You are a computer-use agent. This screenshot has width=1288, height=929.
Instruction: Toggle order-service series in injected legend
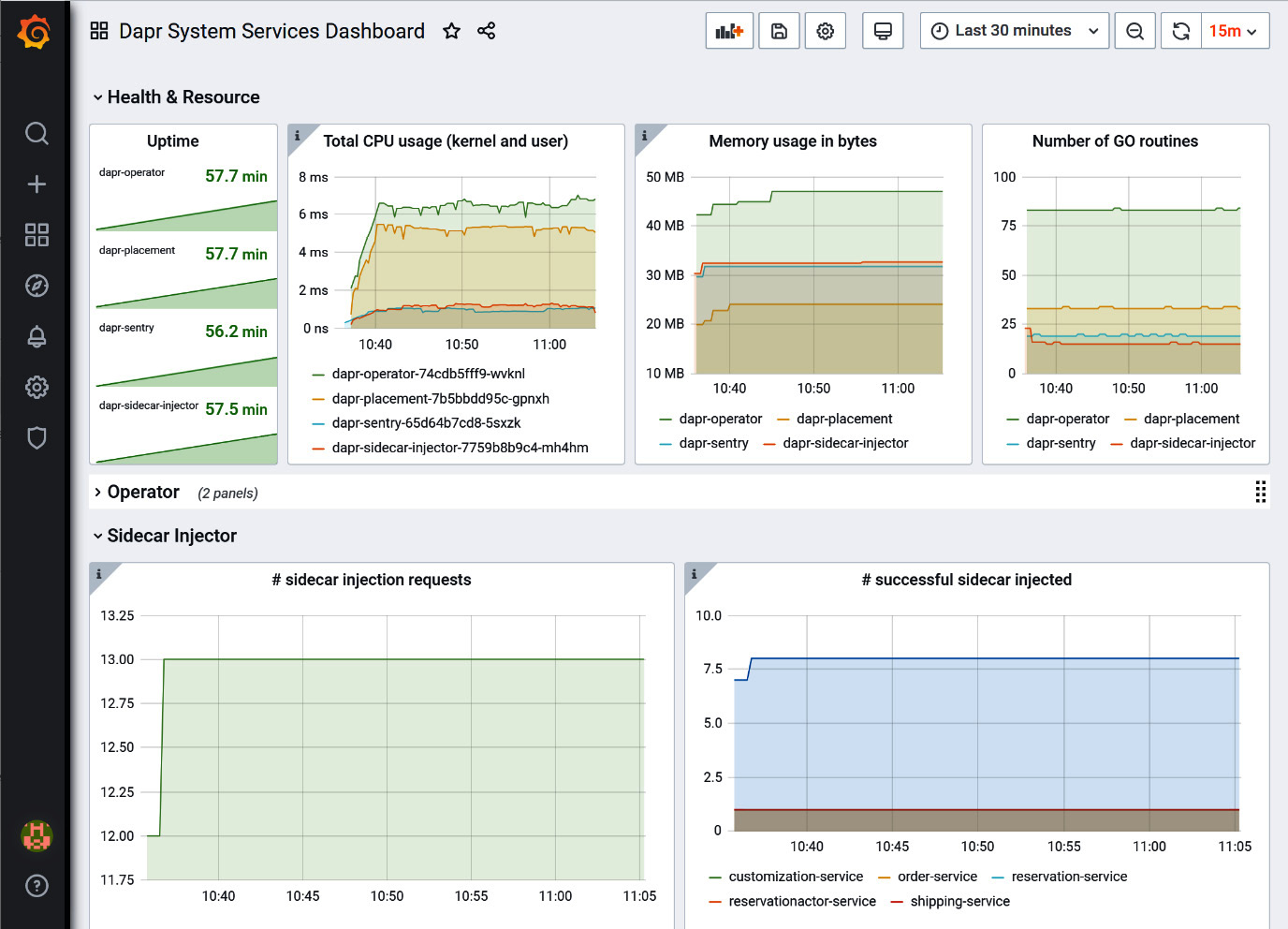[x=937, y=877]
